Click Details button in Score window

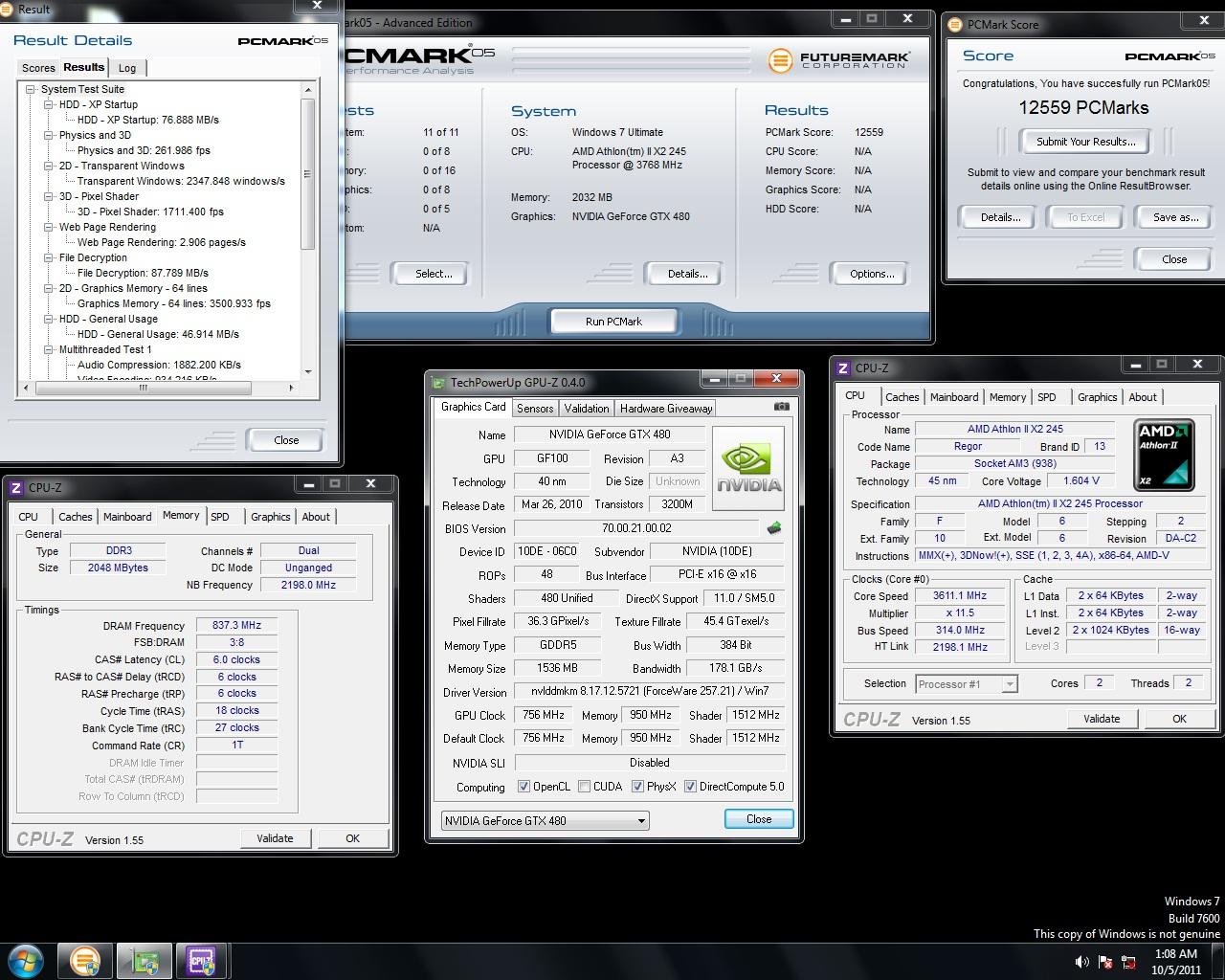[1000, 217]
